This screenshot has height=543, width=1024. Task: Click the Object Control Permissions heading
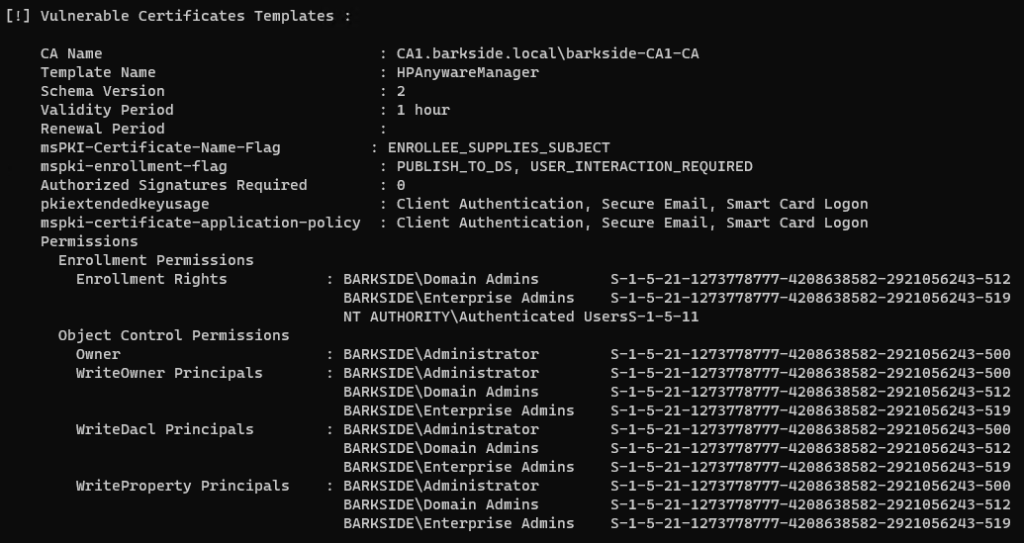173,335
